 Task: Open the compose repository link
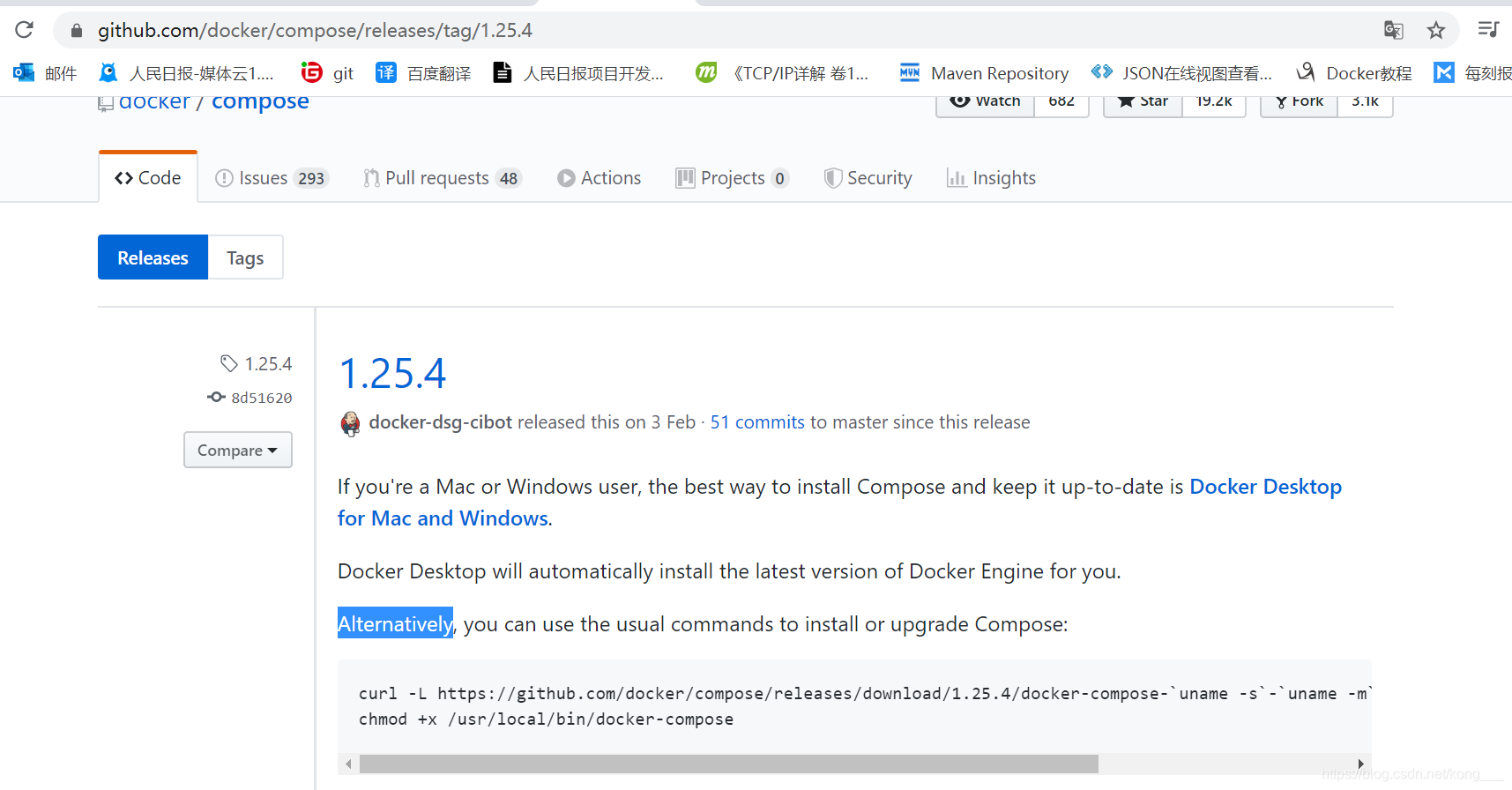click(260, 102)
